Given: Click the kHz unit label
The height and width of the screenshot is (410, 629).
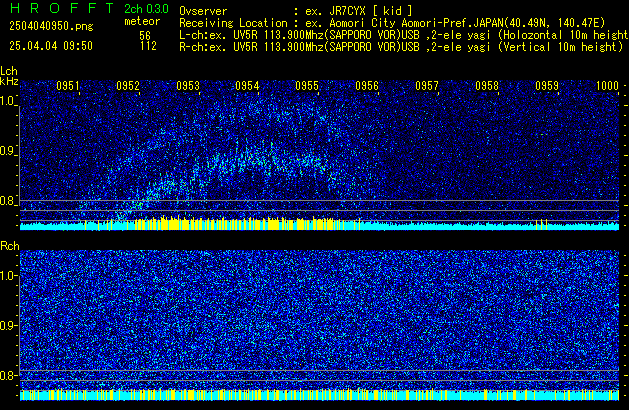Looking at the screenshot, I should [9, 81].
